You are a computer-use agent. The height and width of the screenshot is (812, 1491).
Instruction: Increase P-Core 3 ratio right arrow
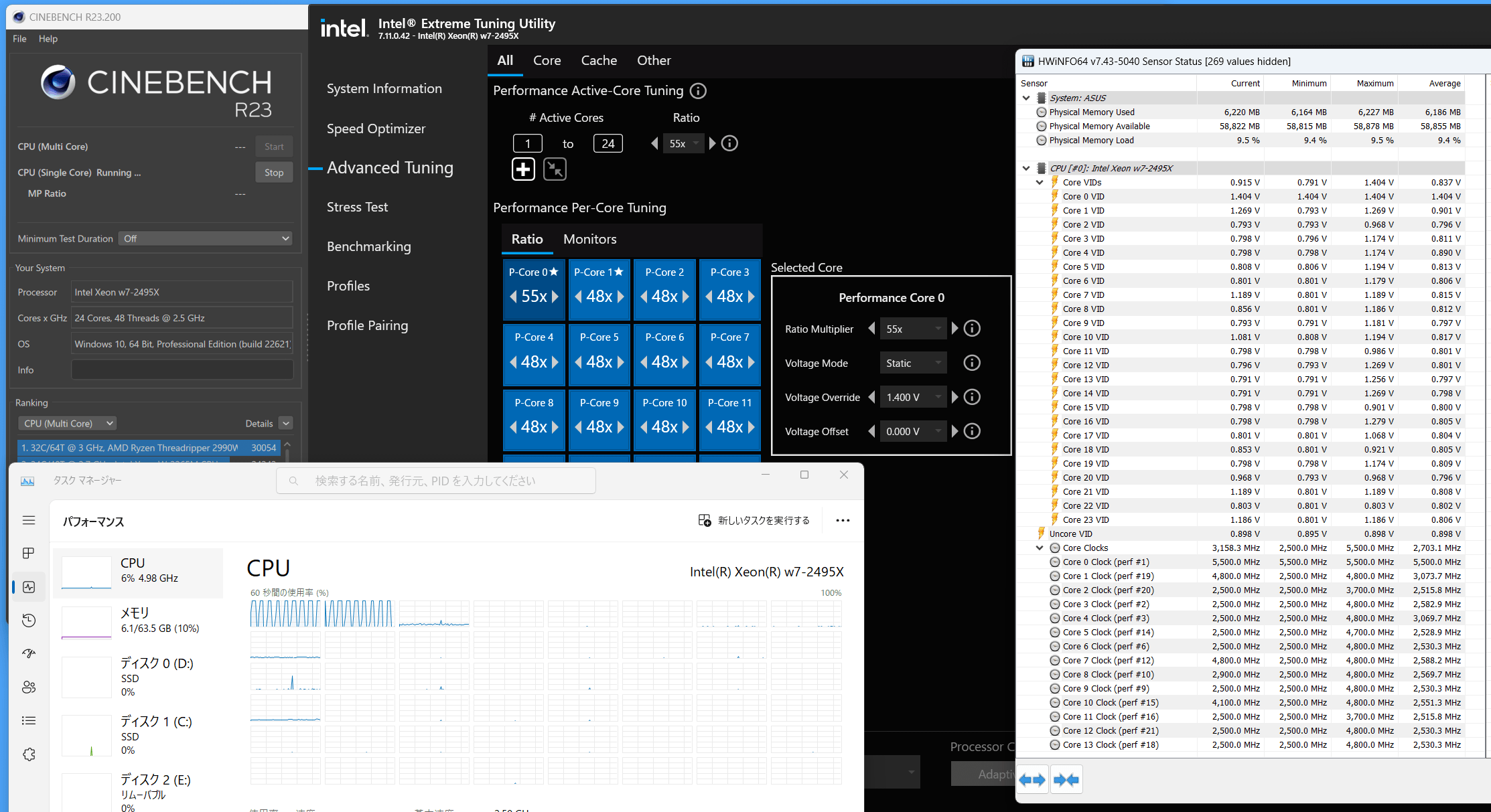[x=751, y=297]
